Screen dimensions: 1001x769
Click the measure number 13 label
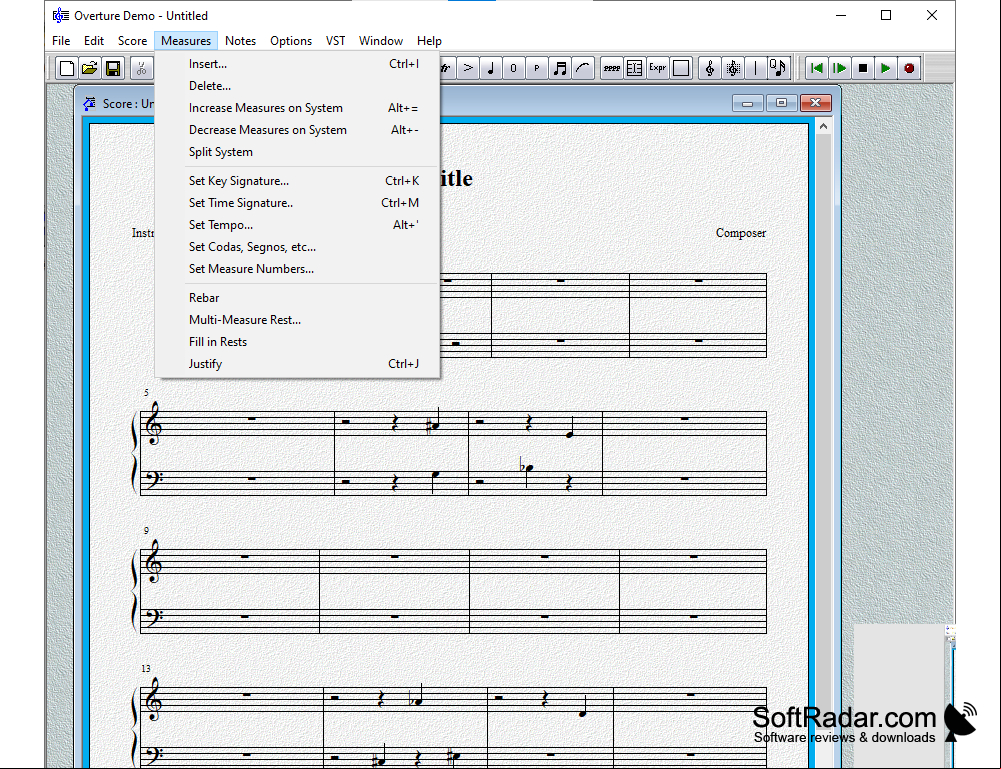click(146, 668)
